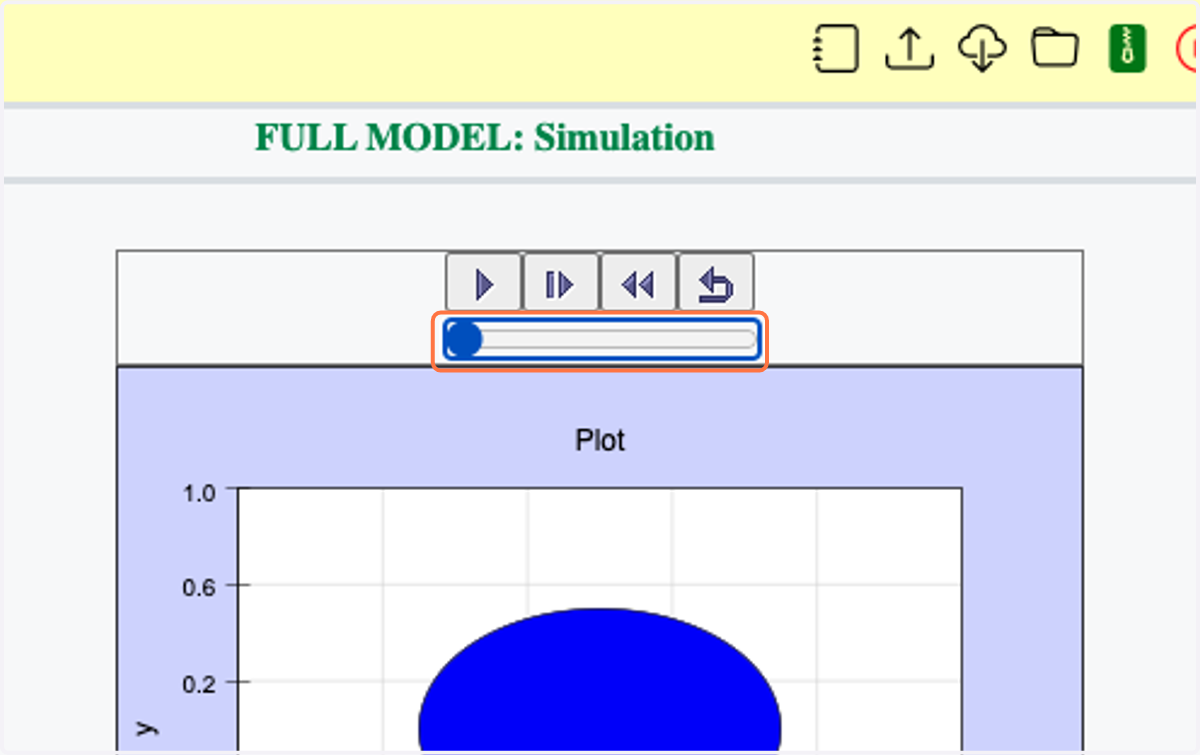1200x755 pixels.
Task: Click the blue simulation progress slider
Action: click(x=600, y=341)
